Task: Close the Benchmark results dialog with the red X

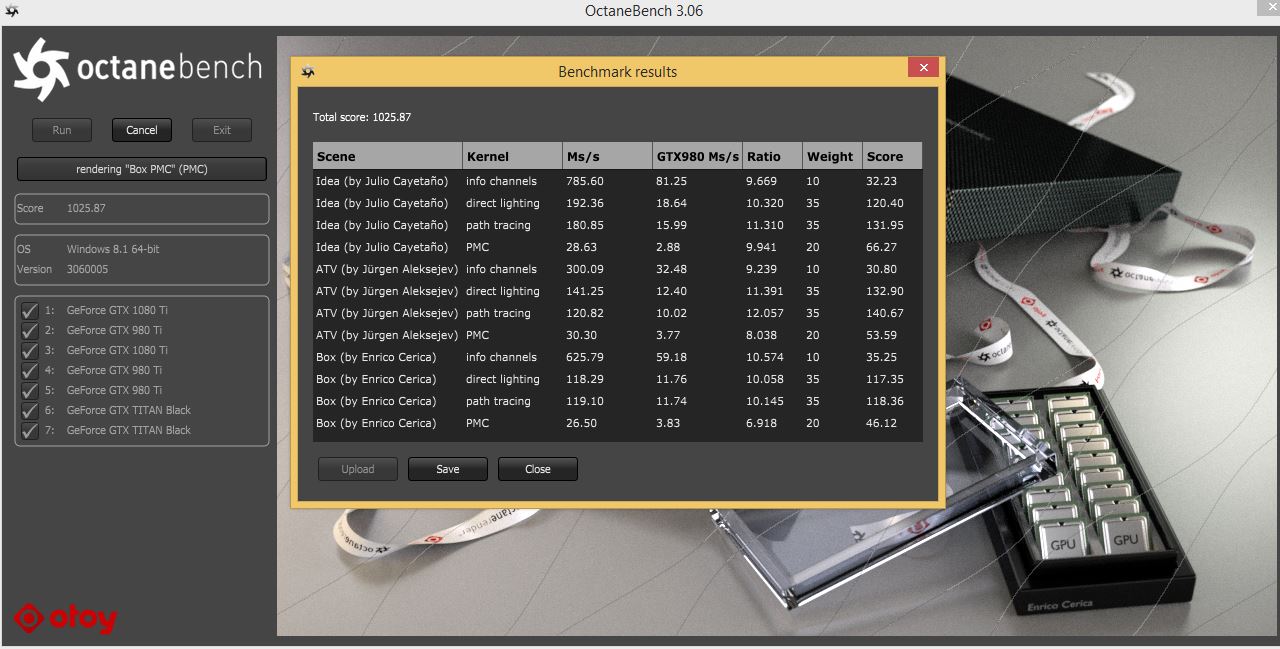Action: point(923,68)
